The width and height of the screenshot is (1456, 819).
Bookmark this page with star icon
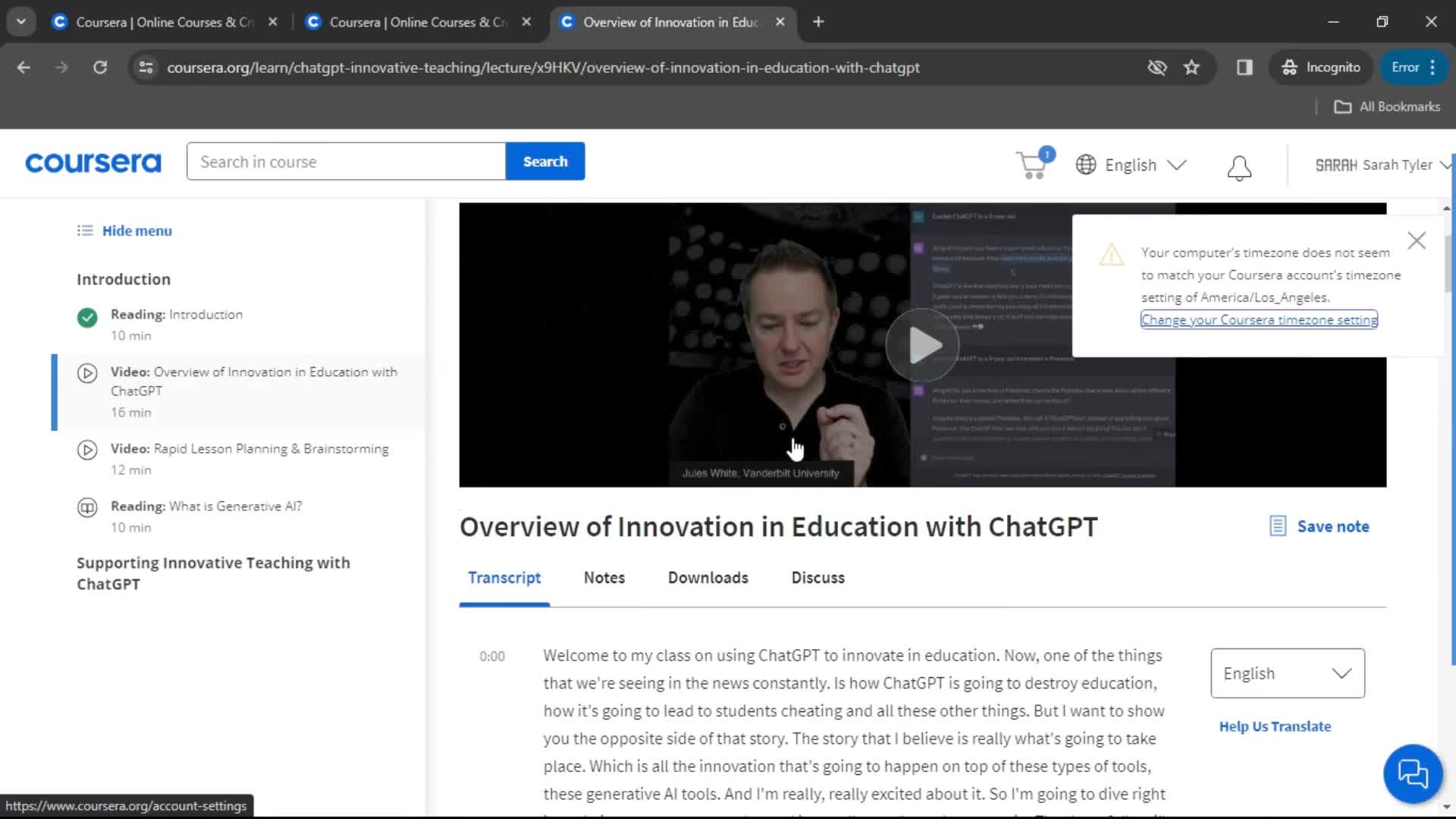click(1191, 67)
